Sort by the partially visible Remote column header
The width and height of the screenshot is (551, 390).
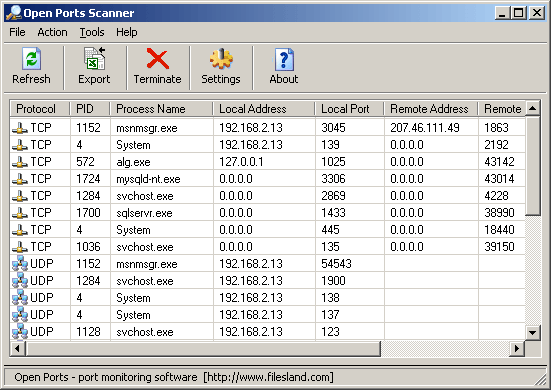pyautogui.click(x=502, y=109)
